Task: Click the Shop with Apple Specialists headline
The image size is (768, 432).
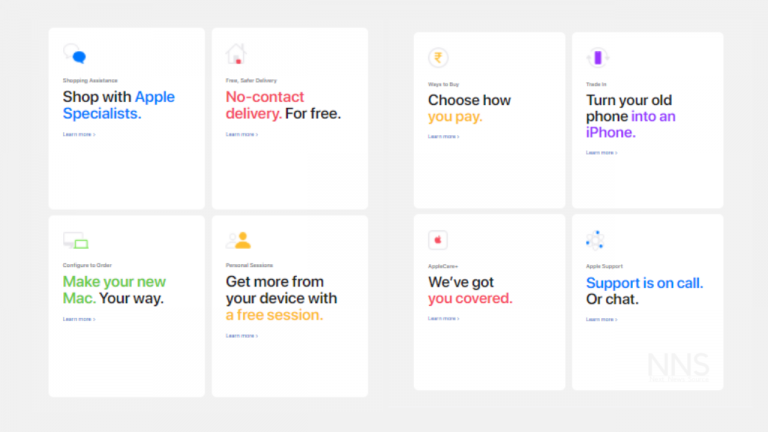Action: pos(119,105)
